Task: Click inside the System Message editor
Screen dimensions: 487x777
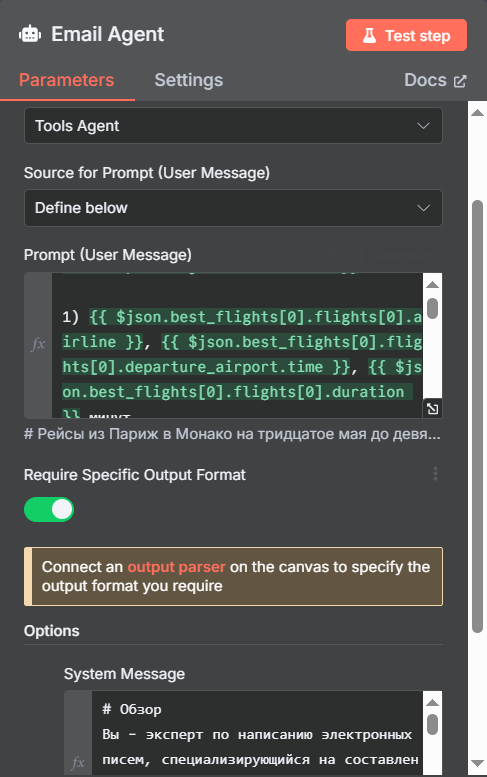Action: coord(257,733)
